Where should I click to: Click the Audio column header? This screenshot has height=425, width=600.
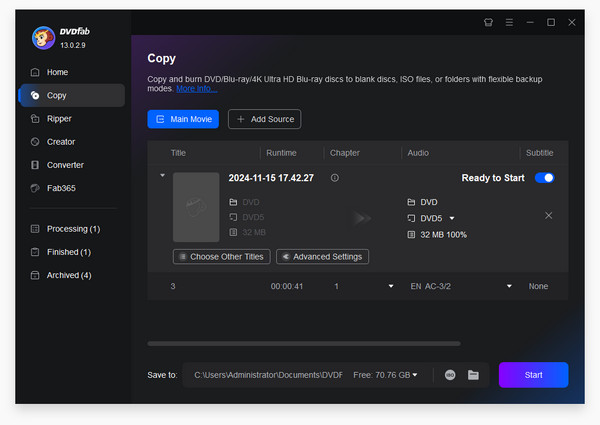coord(418,153)
